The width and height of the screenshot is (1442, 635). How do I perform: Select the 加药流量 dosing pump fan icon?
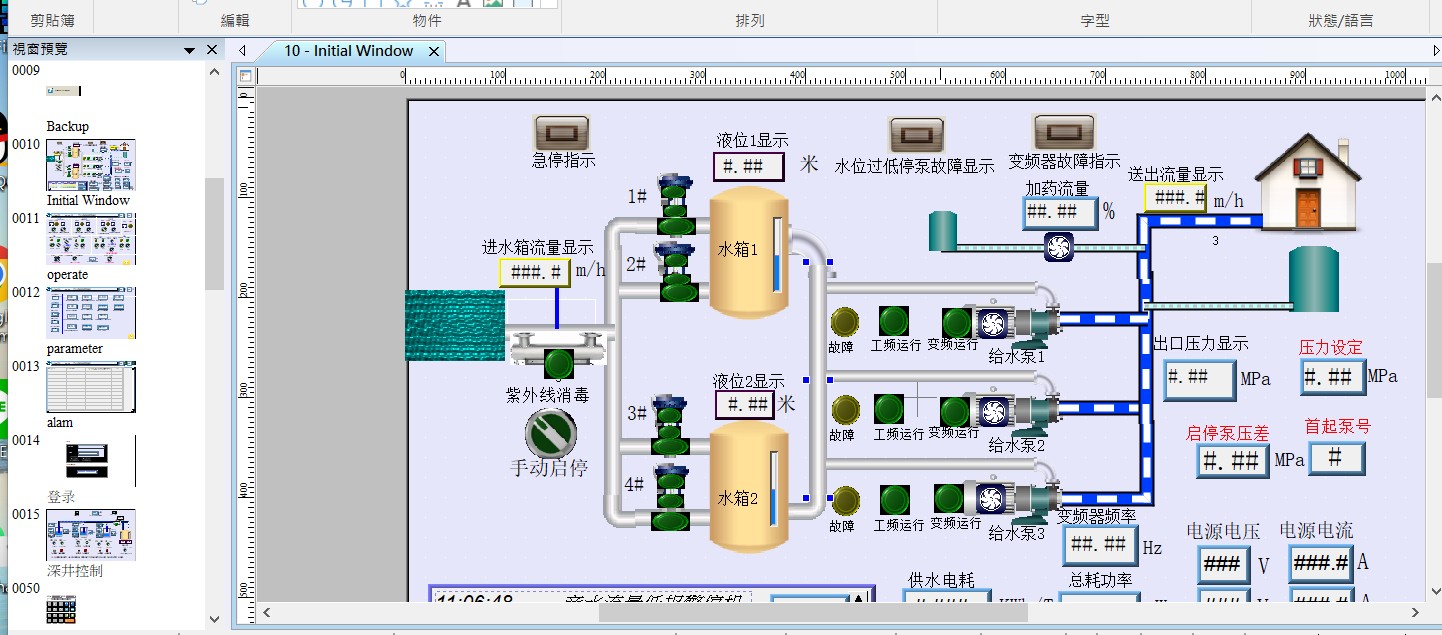point(1058,247)
